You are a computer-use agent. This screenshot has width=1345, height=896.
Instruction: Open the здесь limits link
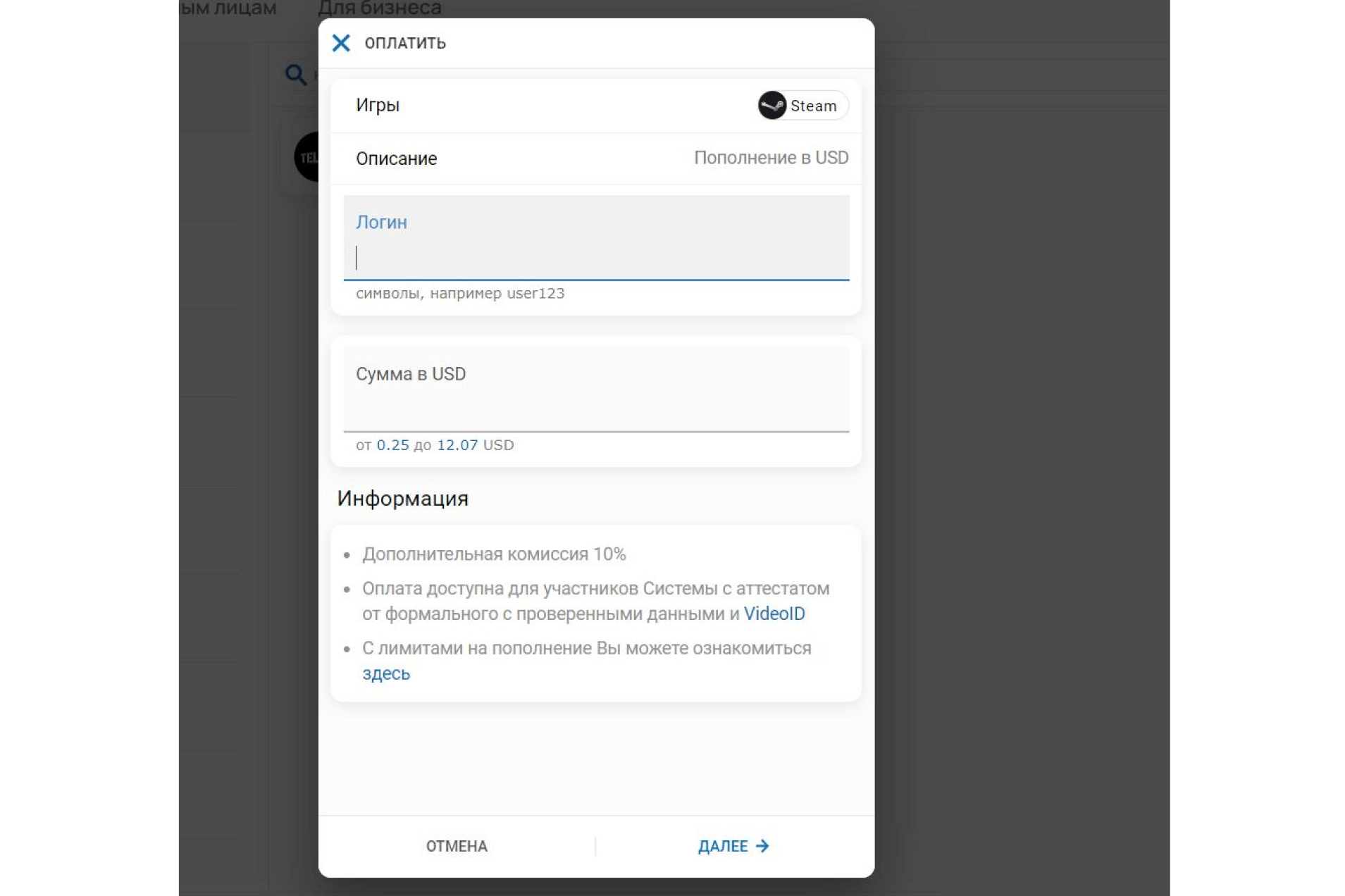point(385,673)
